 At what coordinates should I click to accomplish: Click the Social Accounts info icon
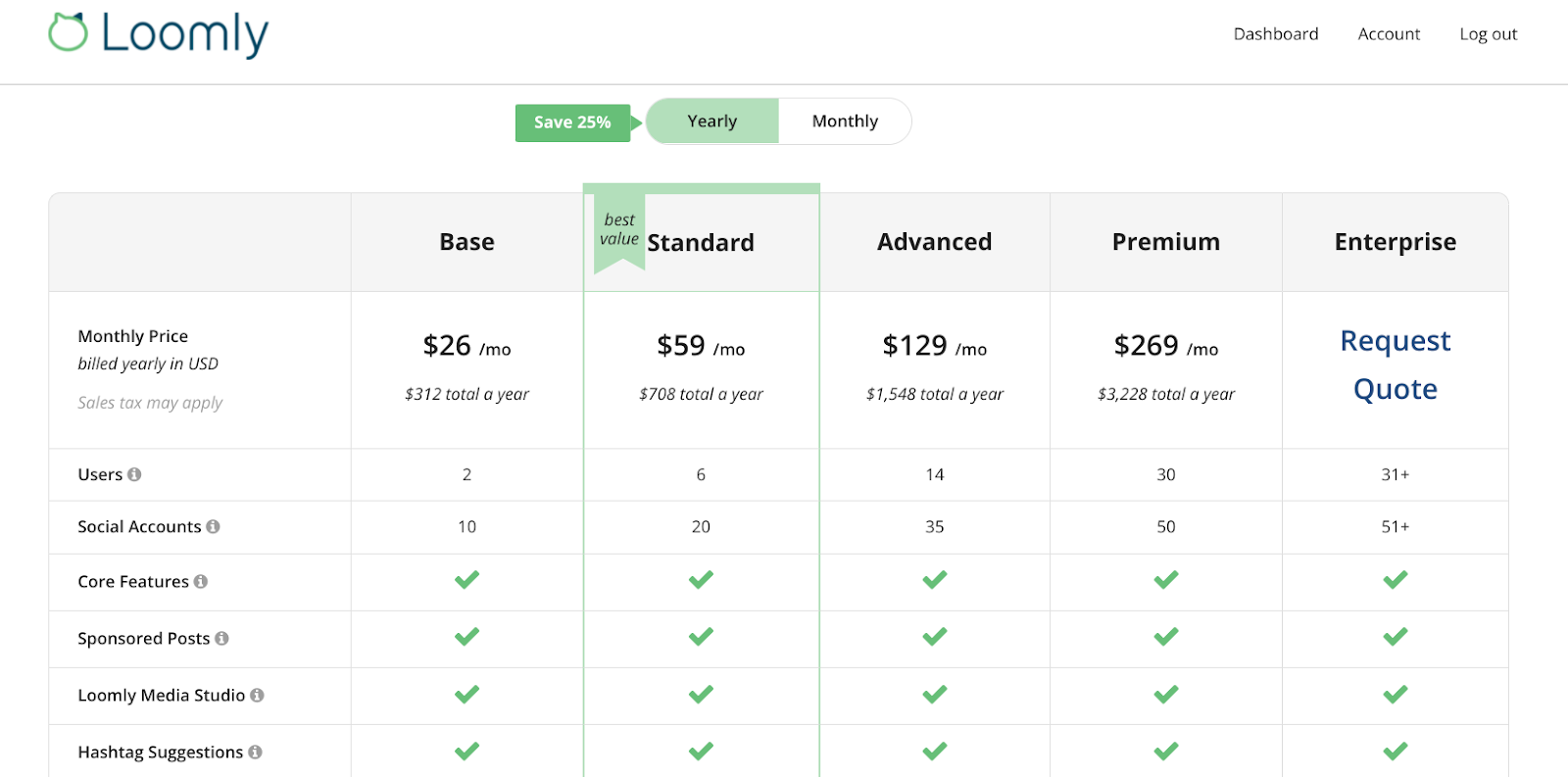coord(213,526)
